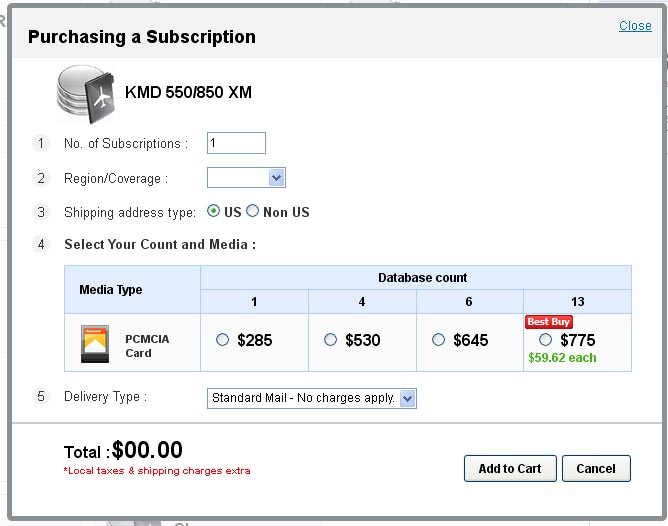The image size is (668, 526).
Task: Choose the $775 thirteen database option
Action: [545, 340]
